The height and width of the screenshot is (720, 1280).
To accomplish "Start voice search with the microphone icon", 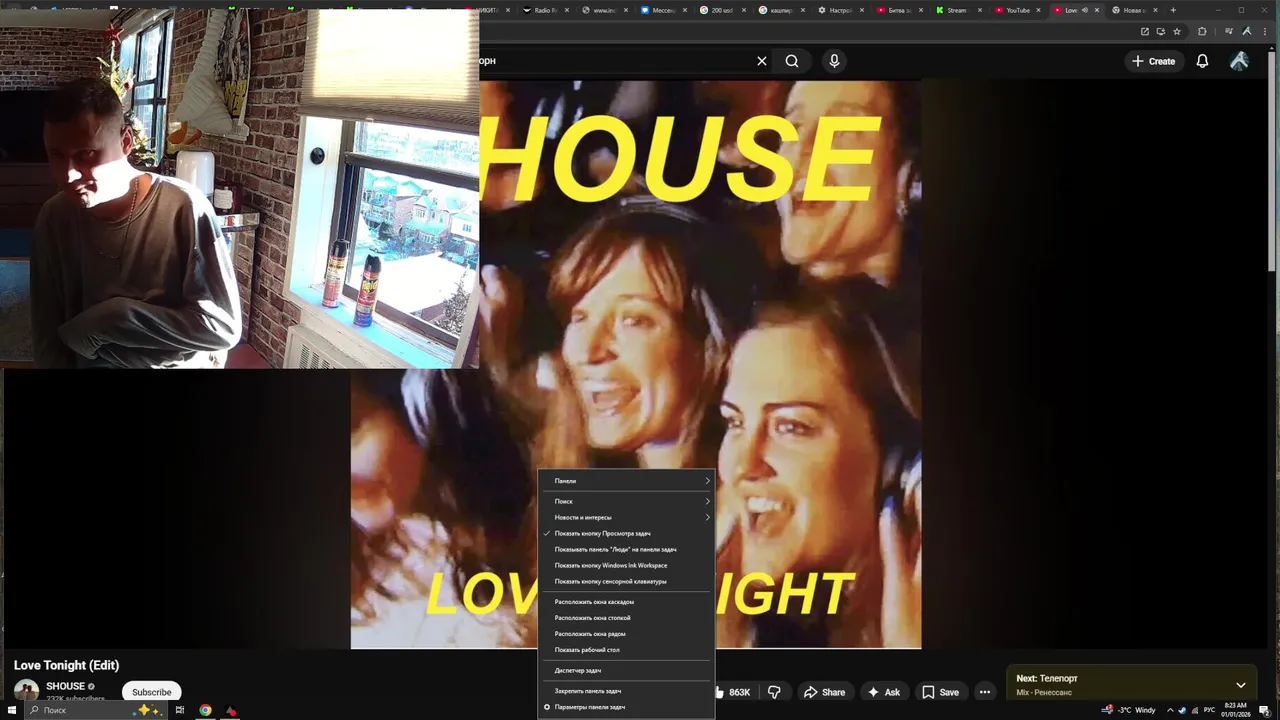I will click(x=834, y=61).
